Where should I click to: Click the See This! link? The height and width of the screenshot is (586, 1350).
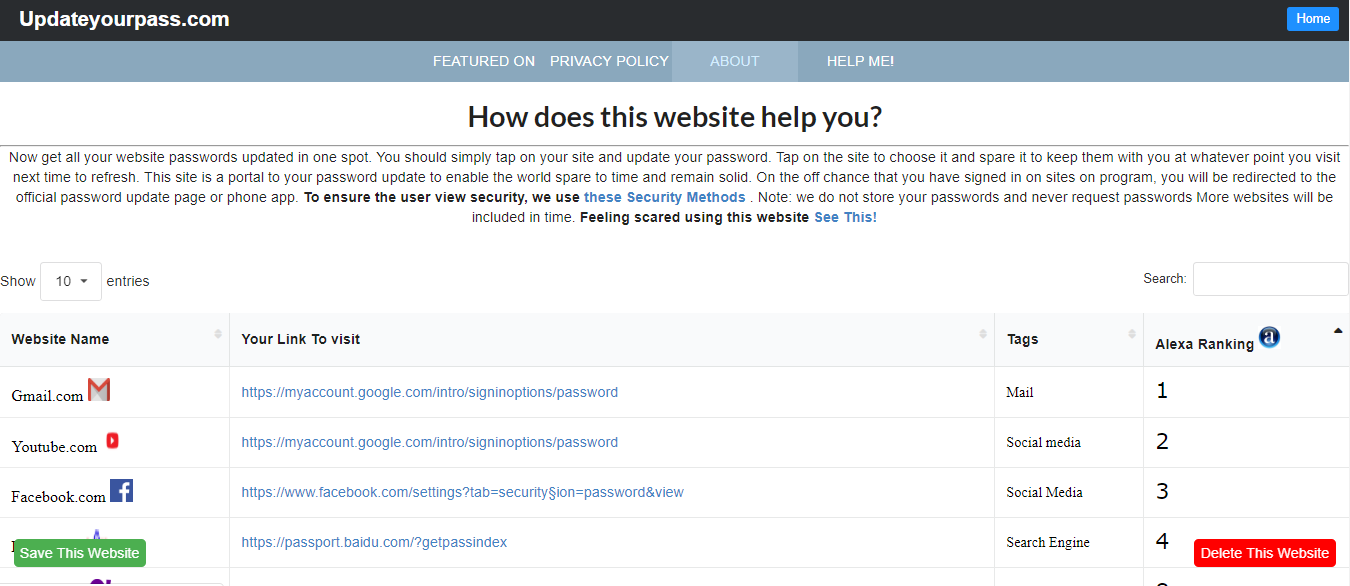[x=845, y=217]
